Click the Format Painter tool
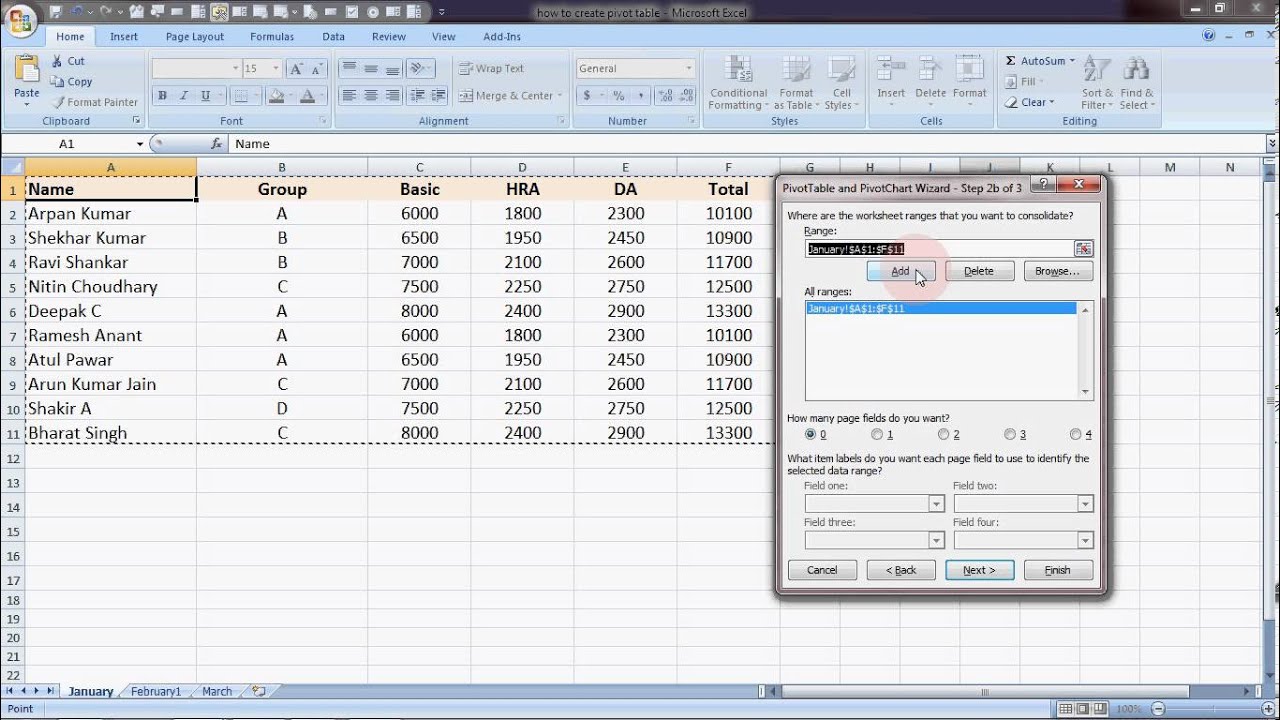The image size is (1280, 720). [94, 102]
